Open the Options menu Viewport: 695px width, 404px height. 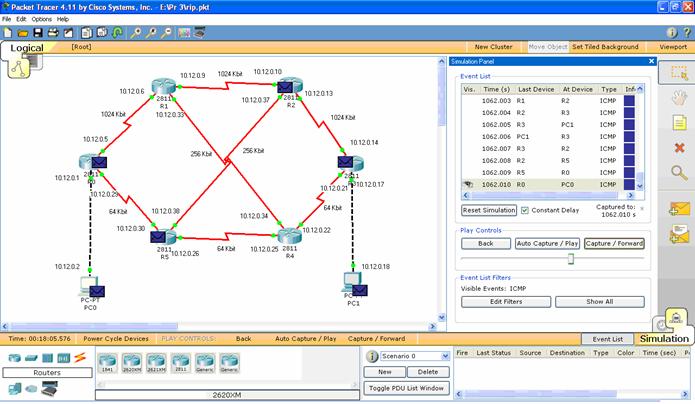pyautogui.click(x=40, y=19)
